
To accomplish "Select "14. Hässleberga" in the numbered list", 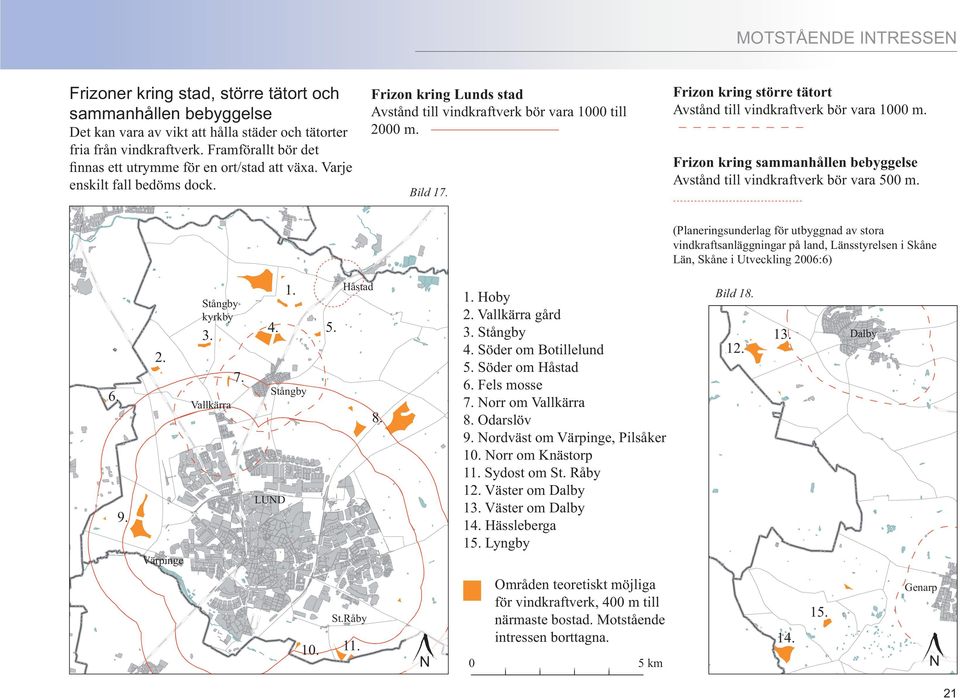I will click(x=510, y=525).
